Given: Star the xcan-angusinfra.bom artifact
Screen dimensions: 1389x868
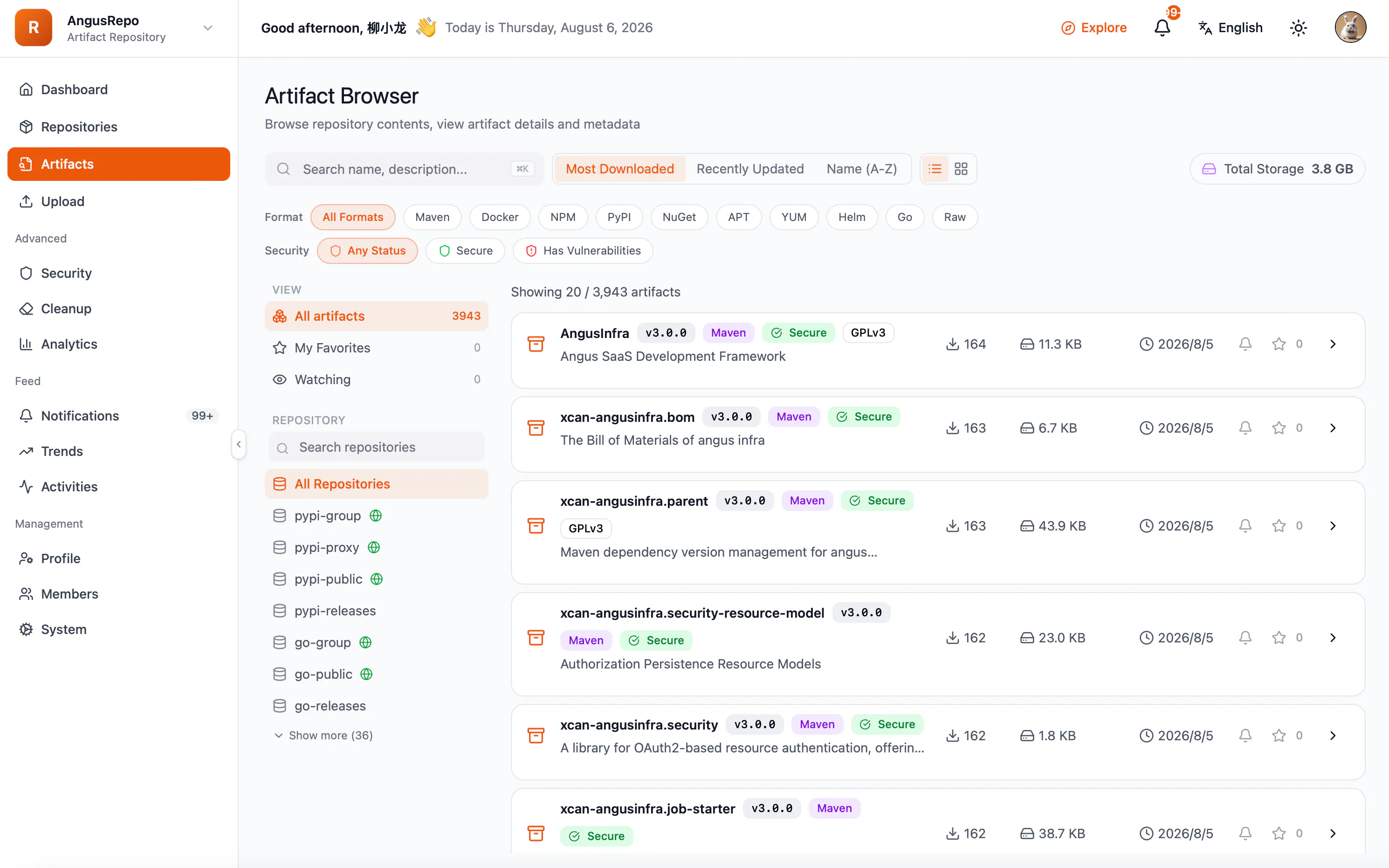Looking at the screenshot, I should click(1278, 427).
